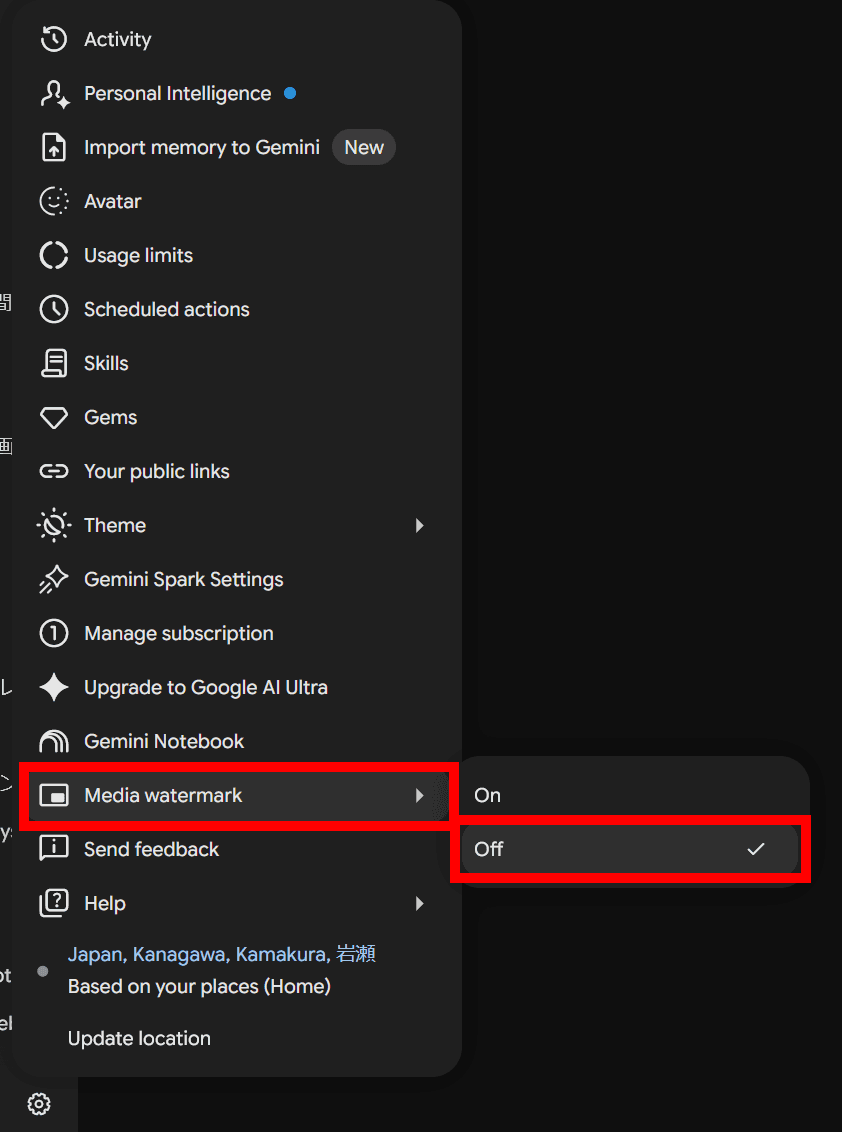Click the blue notification dot by Personal Intelligence

290,93
